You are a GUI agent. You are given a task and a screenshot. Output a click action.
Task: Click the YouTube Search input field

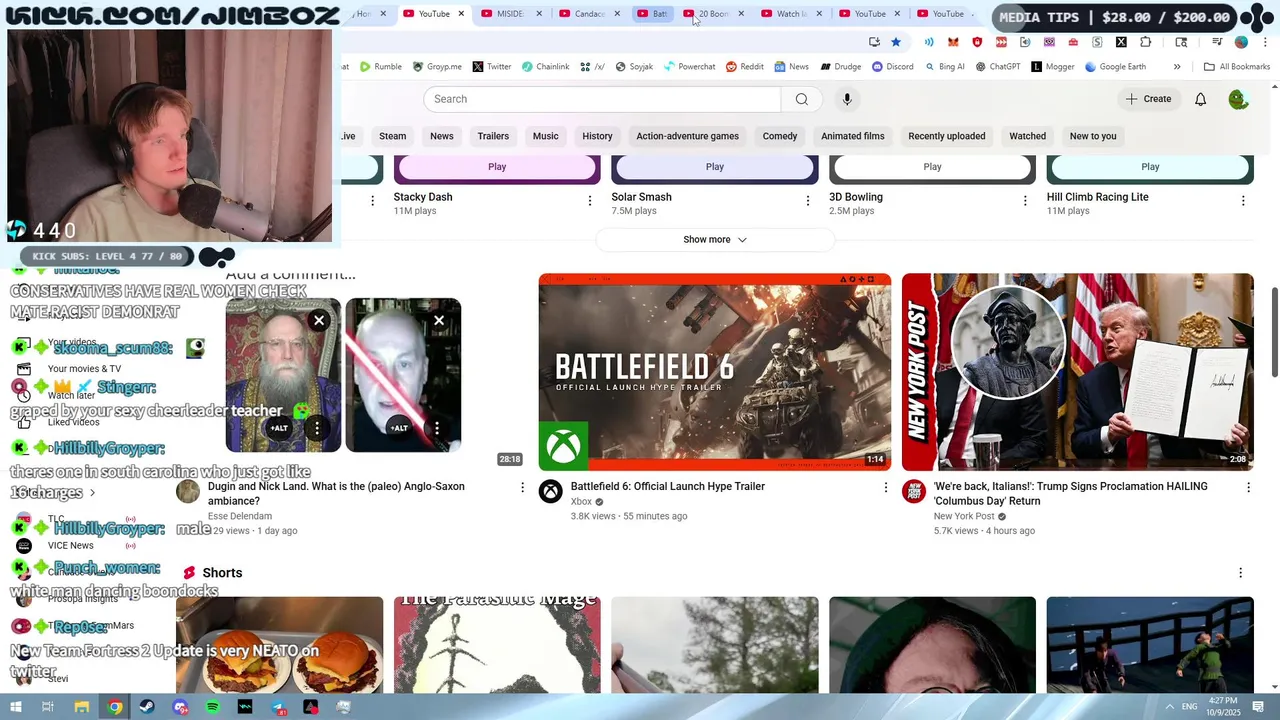pos(603,99)
